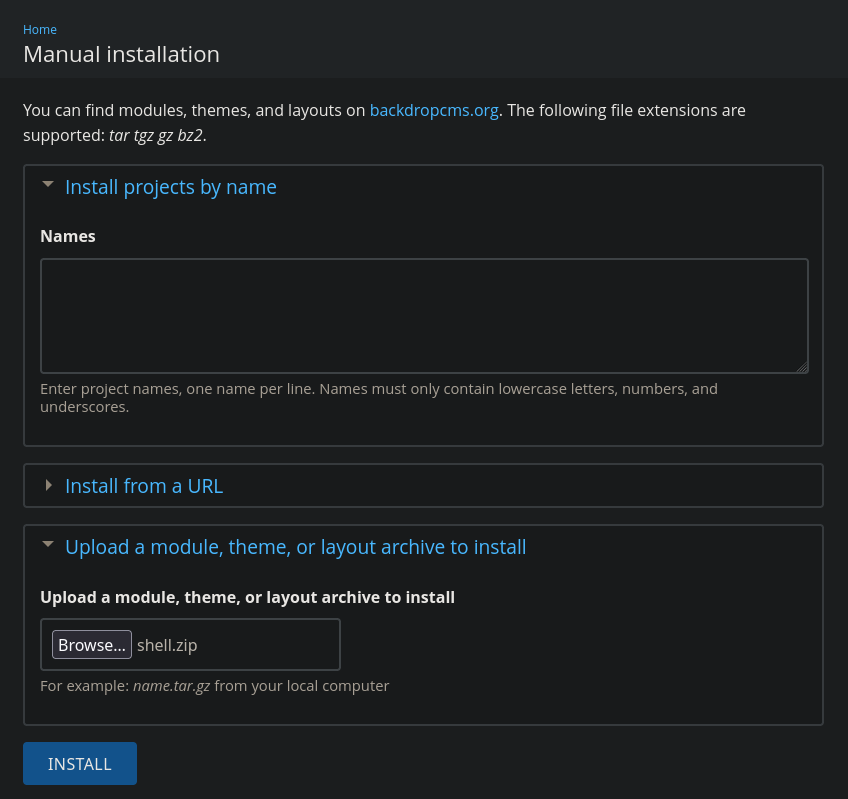Click the blue upload archive section heading link

295,547
